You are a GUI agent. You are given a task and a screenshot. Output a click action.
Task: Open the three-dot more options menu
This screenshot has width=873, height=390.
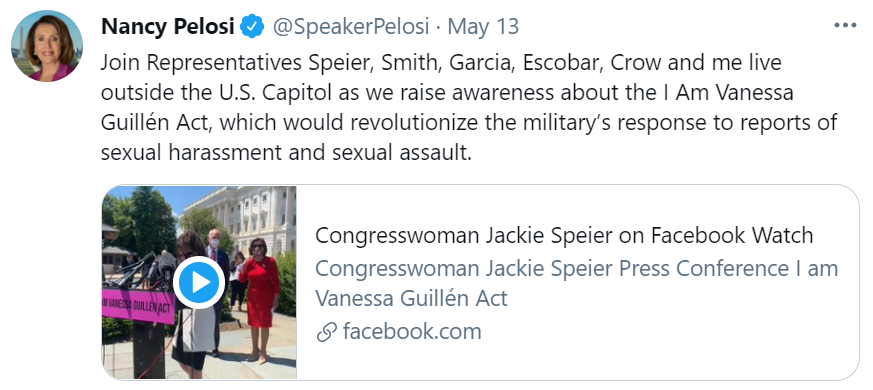point(845,26)
